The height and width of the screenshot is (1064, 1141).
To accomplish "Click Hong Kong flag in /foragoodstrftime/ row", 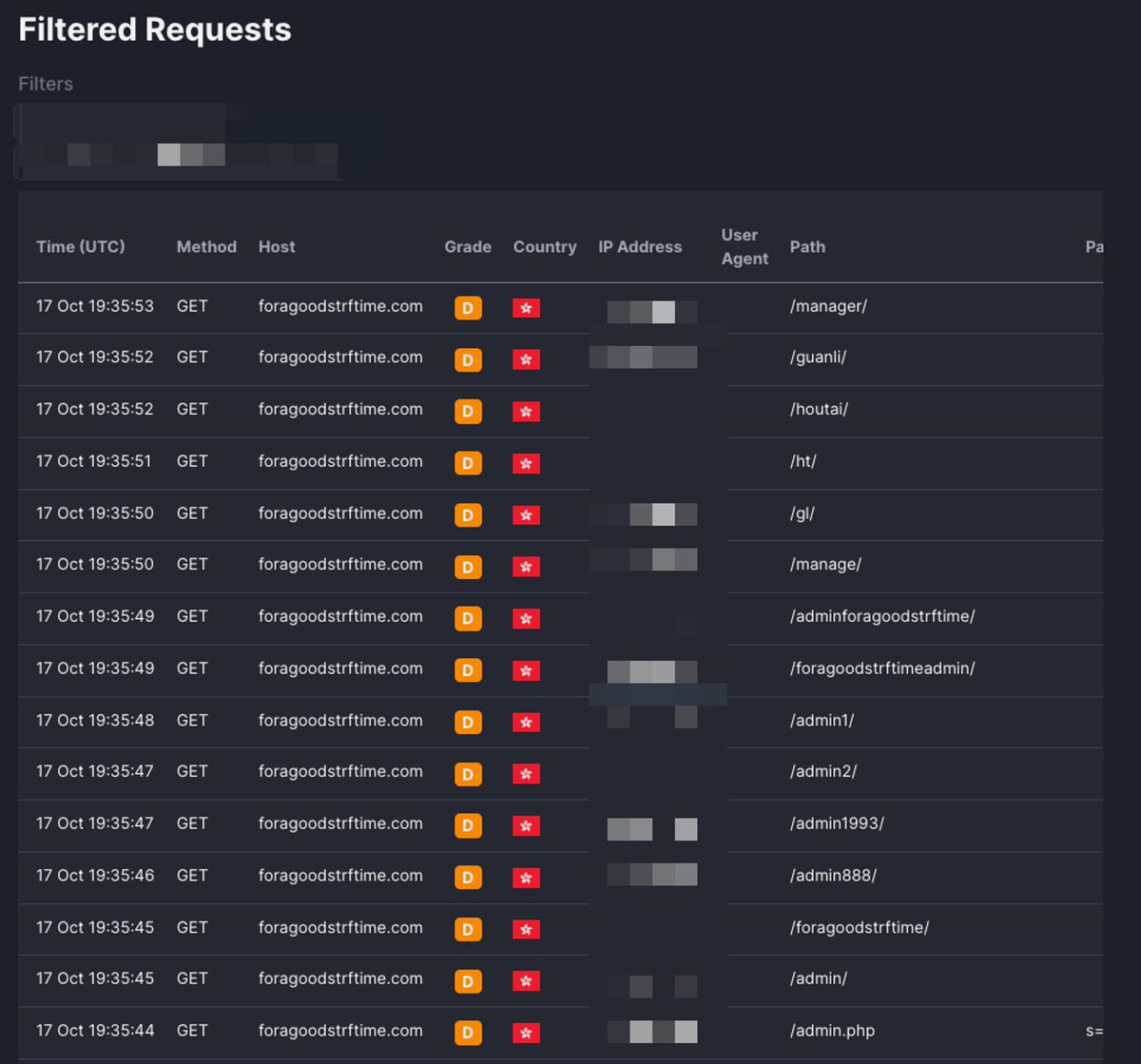I will coord(526,929).
